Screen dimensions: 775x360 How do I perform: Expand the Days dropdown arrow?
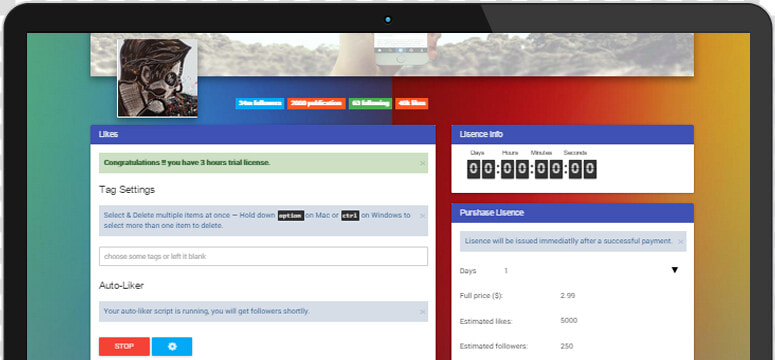click(675, 270)
